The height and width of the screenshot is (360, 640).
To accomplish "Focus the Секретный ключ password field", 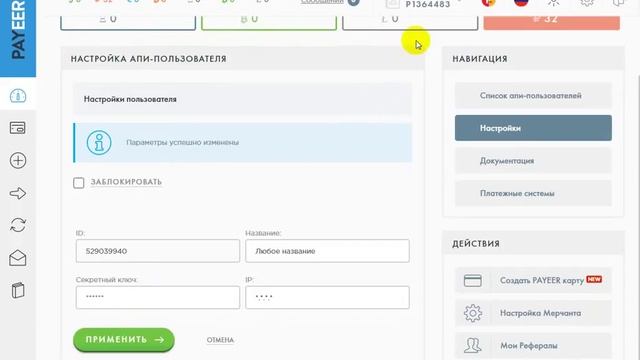I will [x=158, y=297].
